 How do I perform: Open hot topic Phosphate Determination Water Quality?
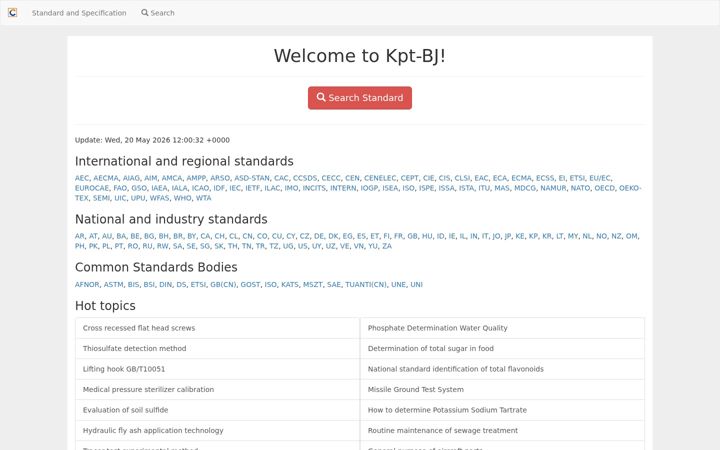coord(438,328)
